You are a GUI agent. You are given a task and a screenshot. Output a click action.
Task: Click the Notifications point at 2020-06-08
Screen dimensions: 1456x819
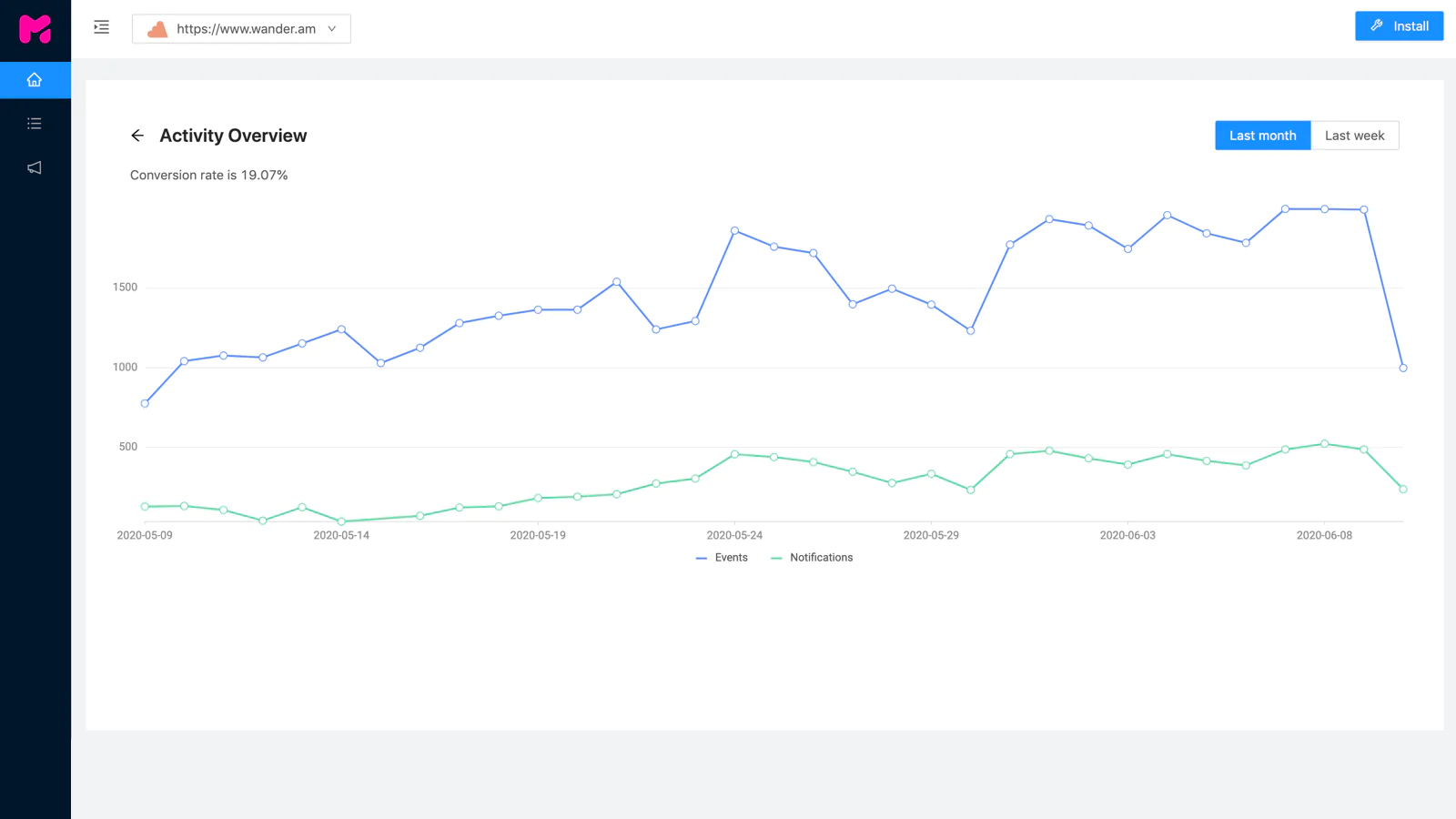coord(1324,444)
